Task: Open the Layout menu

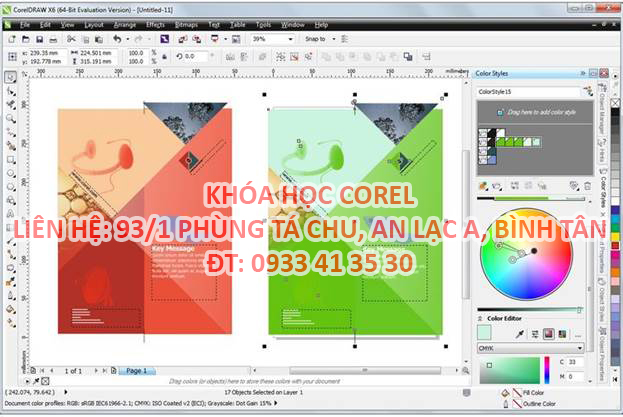Action: point(94,25)
